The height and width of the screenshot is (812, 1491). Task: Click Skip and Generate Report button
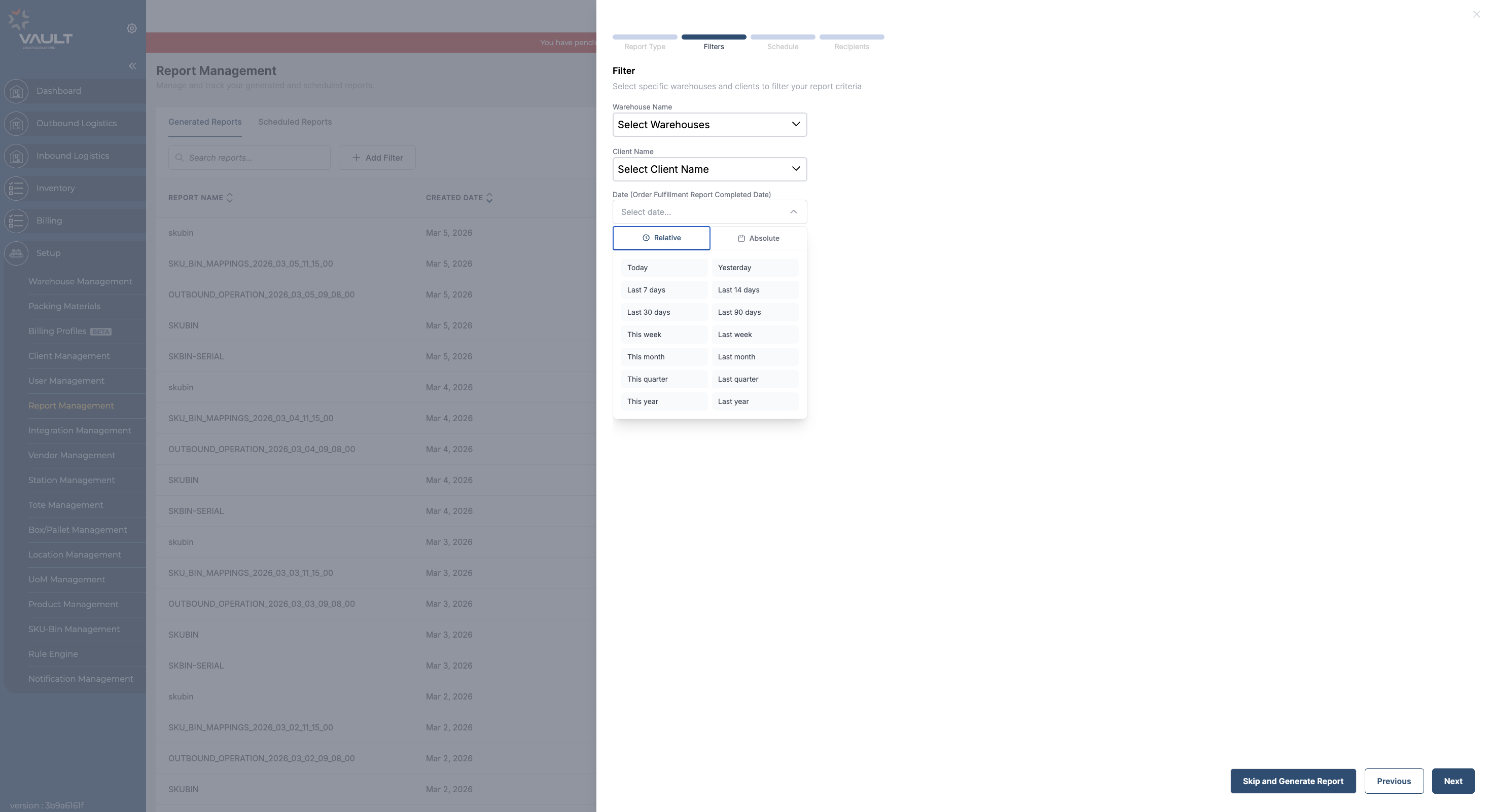coord(1293,782)
